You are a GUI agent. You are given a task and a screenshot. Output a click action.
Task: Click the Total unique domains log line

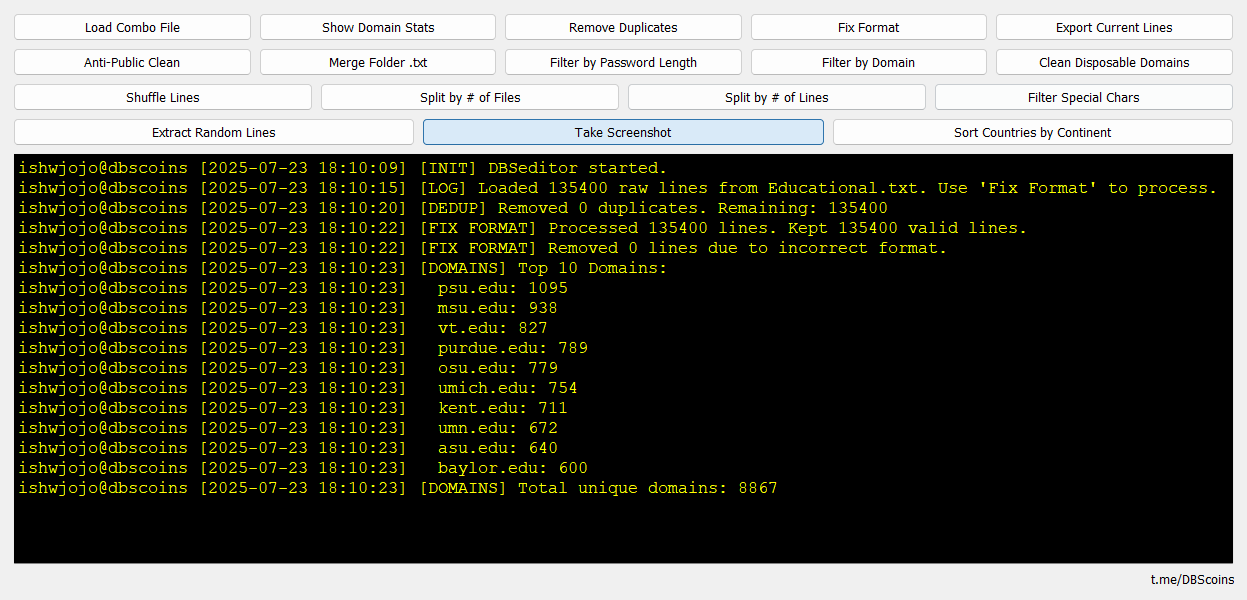(x=597, y=488)
